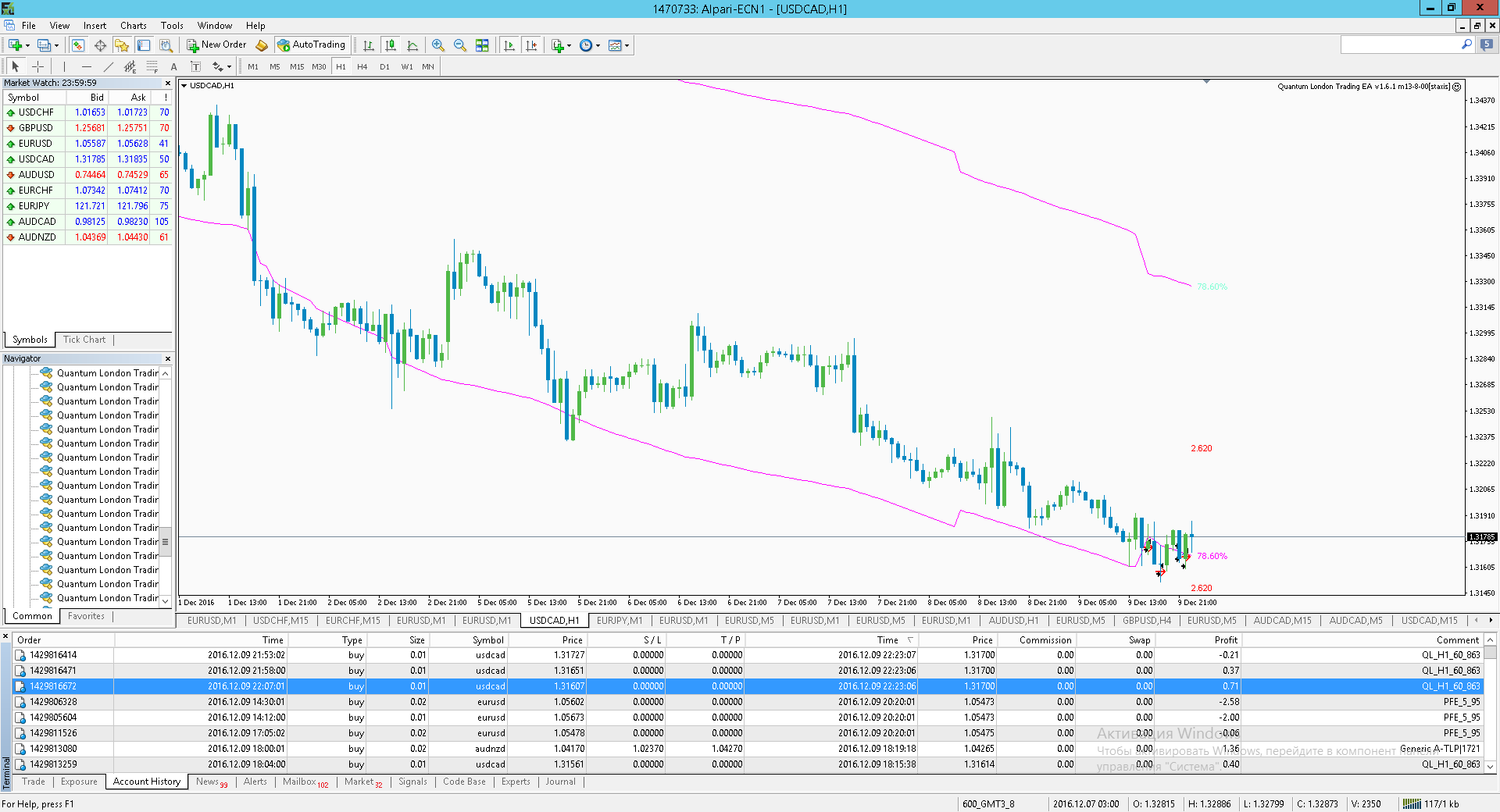The image size is (1500, 812).
Task: Enable Chart Shift icon
Action: [x=531, y=45]
